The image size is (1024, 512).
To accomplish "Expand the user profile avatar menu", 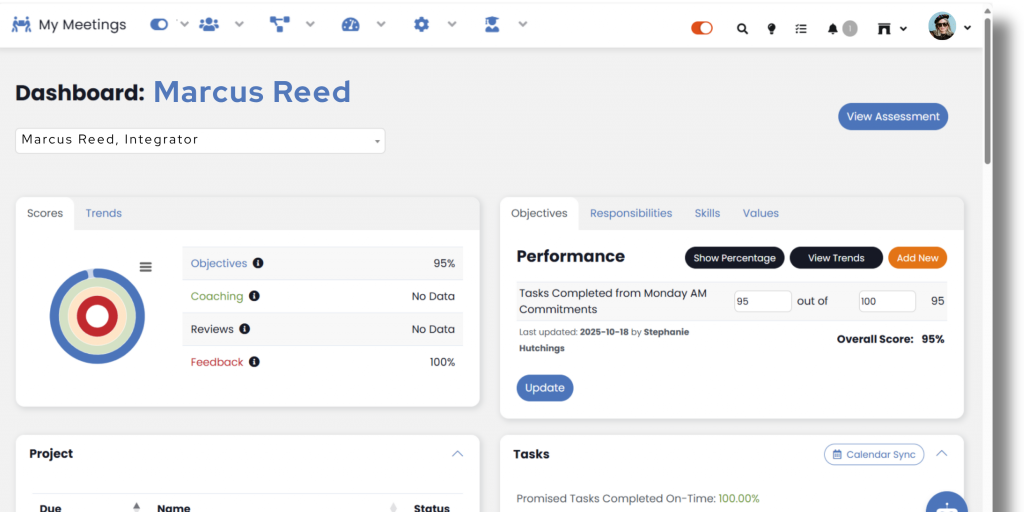I will (949, 27).
